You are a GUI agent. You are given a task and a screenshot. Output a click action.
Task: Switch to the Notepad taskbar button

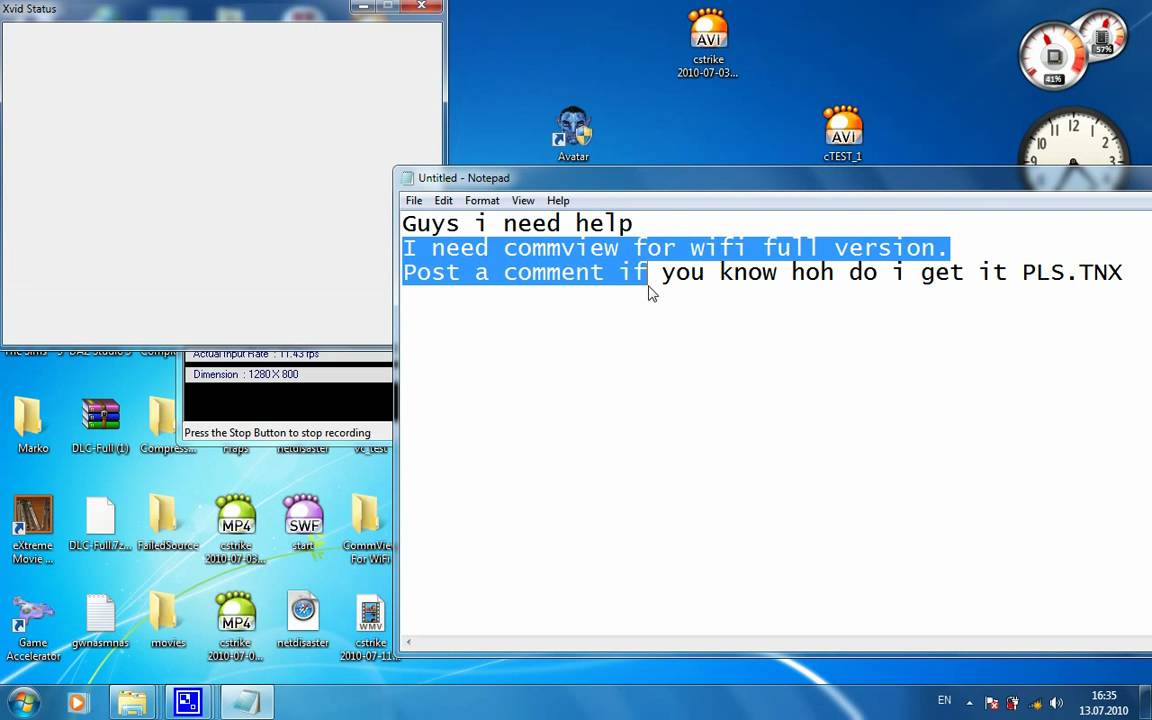pyautogui.click(x=247, y=702)
